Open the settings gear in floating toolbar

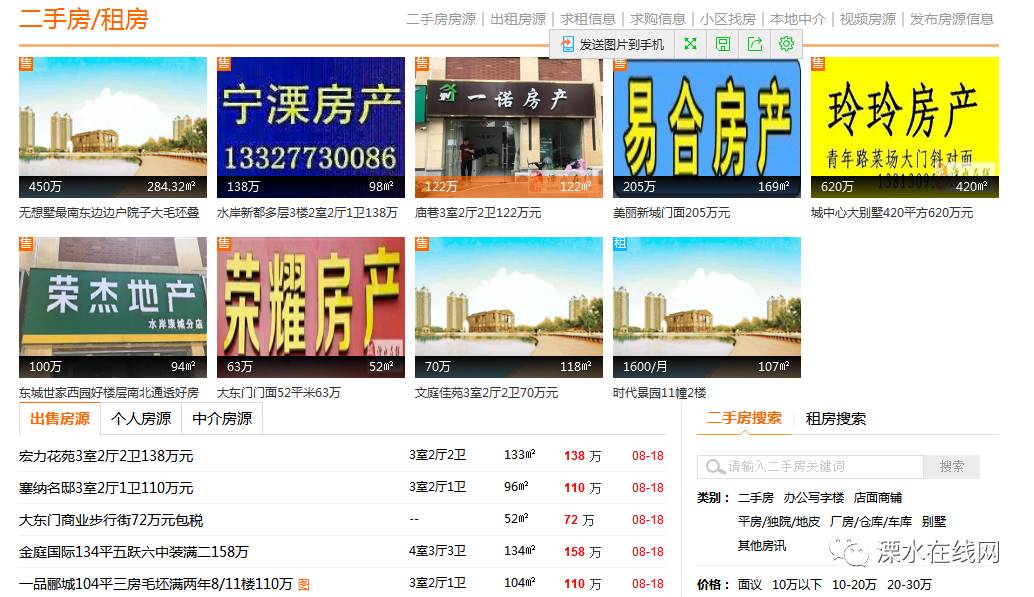[786, 44]
